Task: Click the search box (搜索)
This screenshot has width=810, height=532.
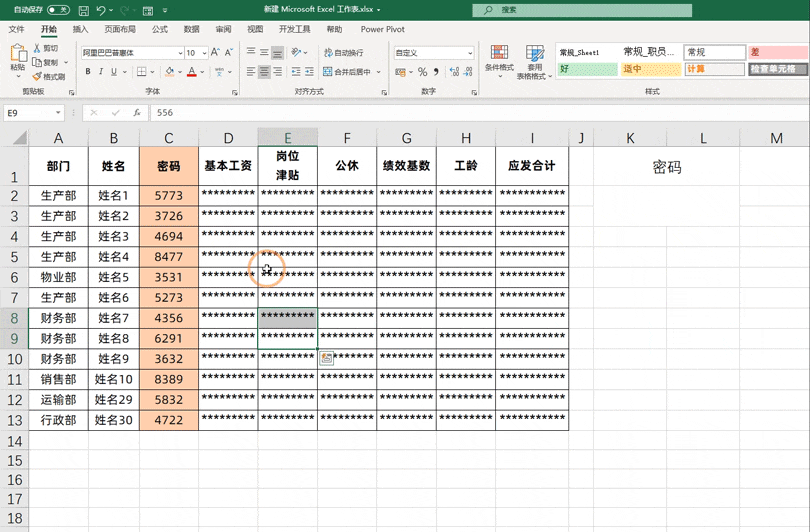Action: (582, 10)
